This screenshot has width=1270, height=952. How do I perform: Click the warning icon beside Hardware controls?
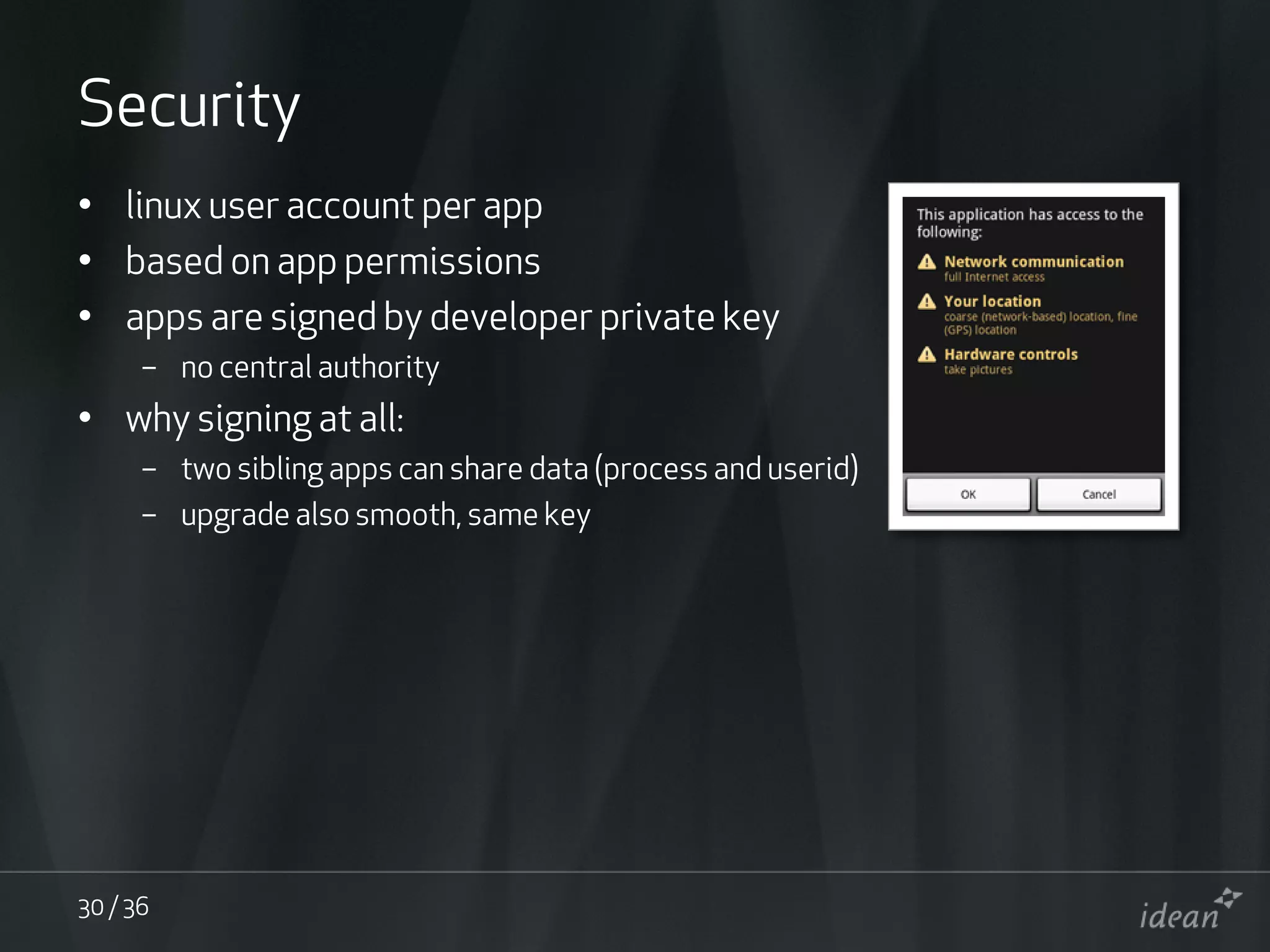tap(926, 355)
